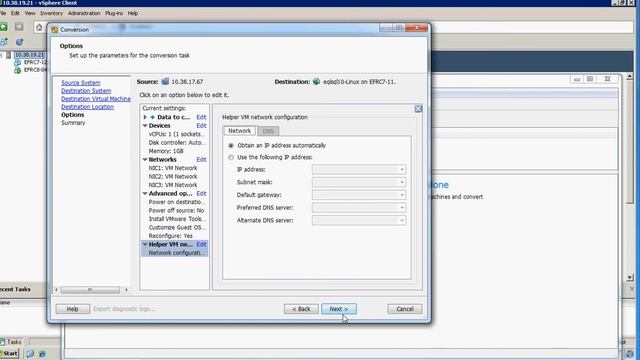Click the source machine icon next to 10.38.17.67

[165, 82]
